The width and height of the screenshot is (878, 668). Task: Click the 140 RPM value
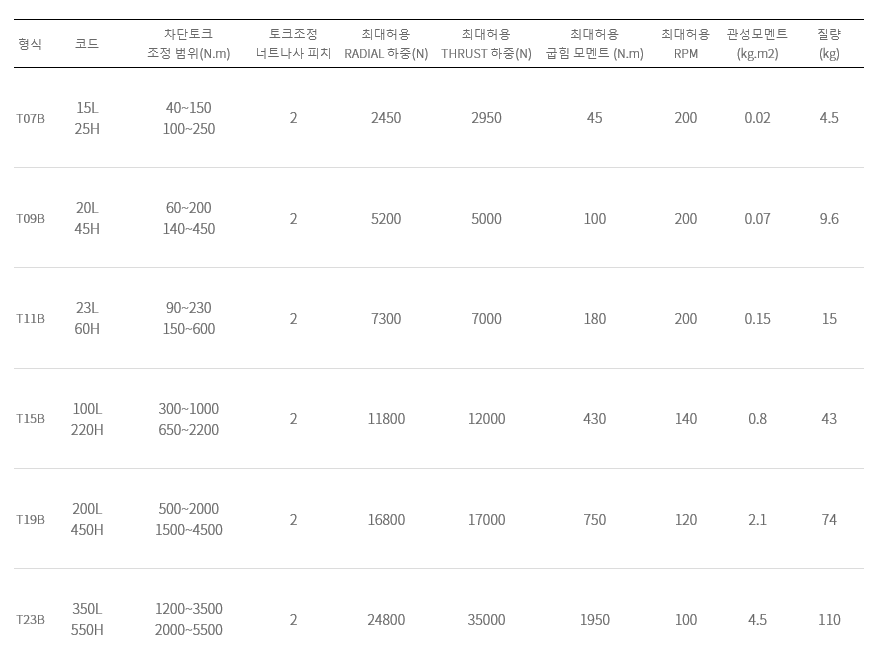[685, 419]
